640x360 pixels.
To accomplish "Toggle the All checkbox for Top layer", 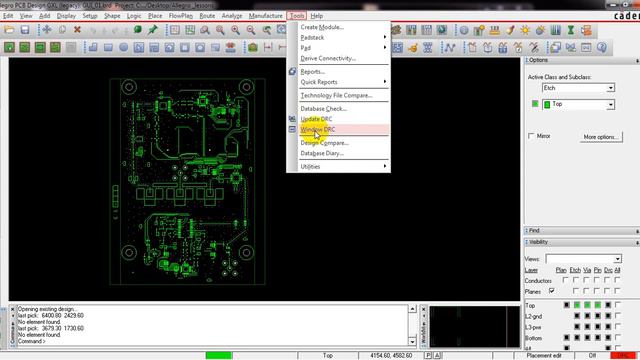I will [618, 304].
